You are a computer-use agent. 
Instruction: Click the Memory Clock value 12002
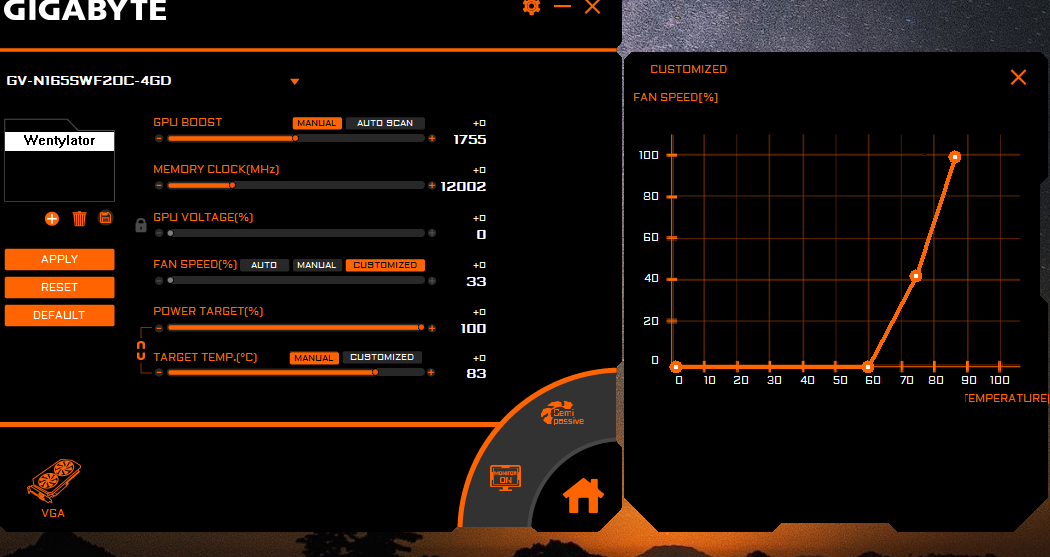(463, 186)
